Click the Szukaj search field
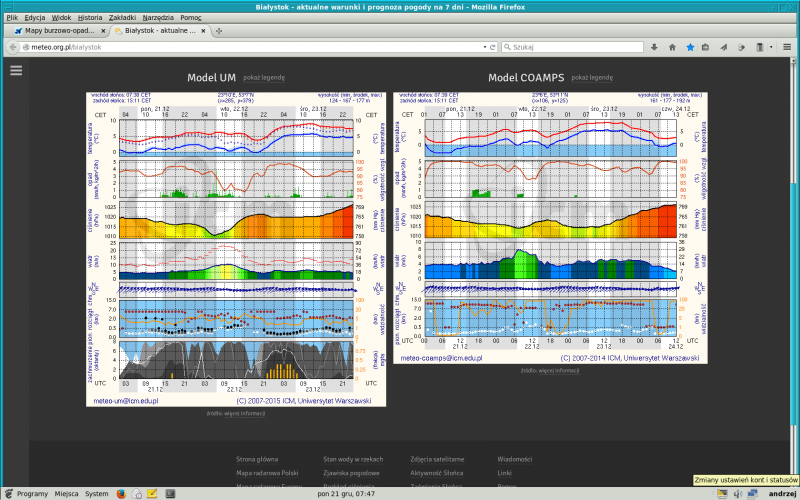The width and height of the screenshot is (800, 500). pos(570,47)
